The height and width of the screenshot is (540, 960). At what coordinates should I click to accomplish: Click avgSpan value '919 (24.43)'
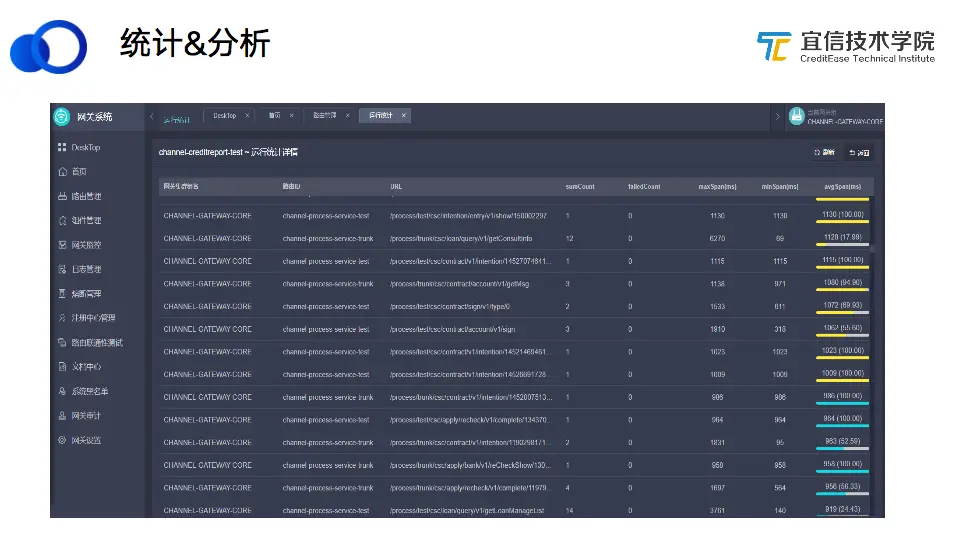click(x=842, y=509)
